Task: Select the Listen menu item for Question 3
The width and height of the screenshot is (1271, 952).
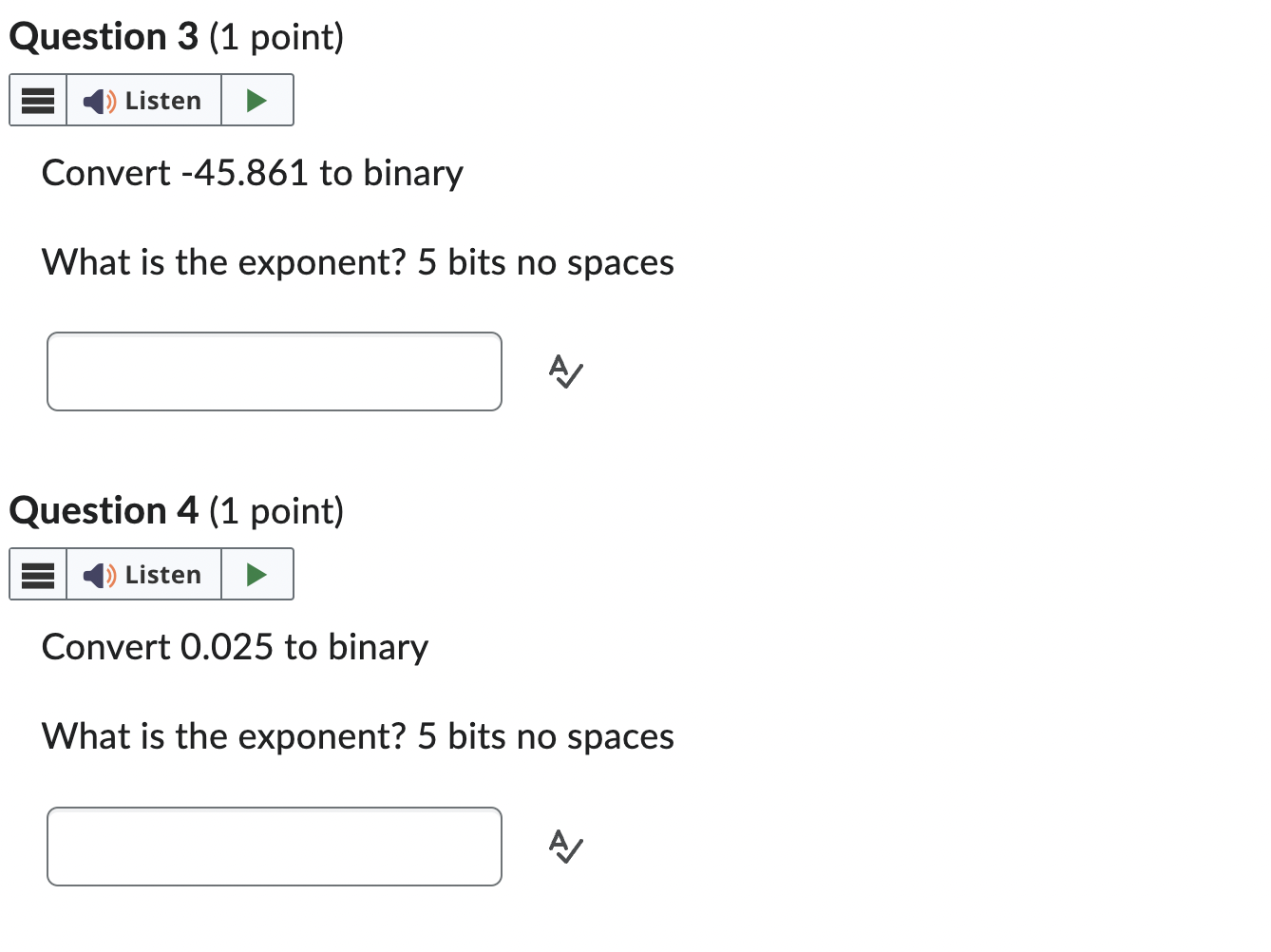Action: [144, 100]
